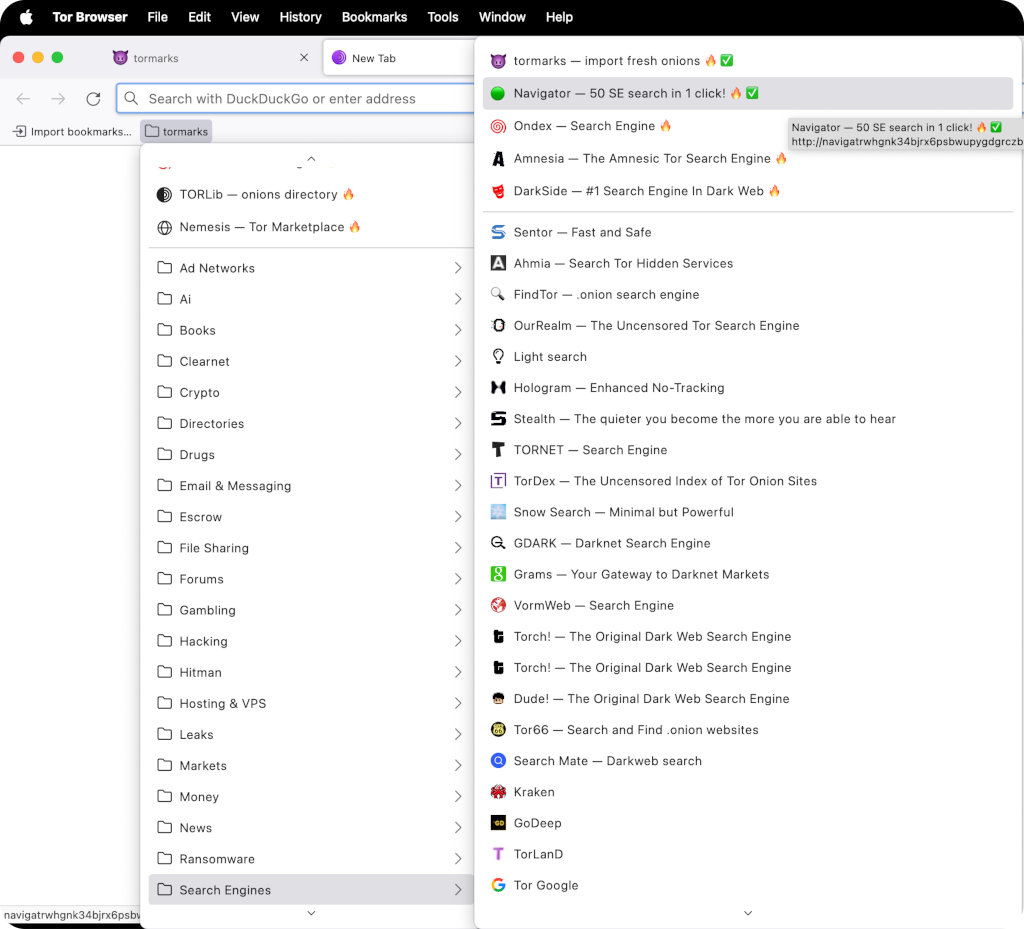Screen dimensions: 1024x929
Task: Click Import bookmarks toolbar button
Action: pos(71,132)
